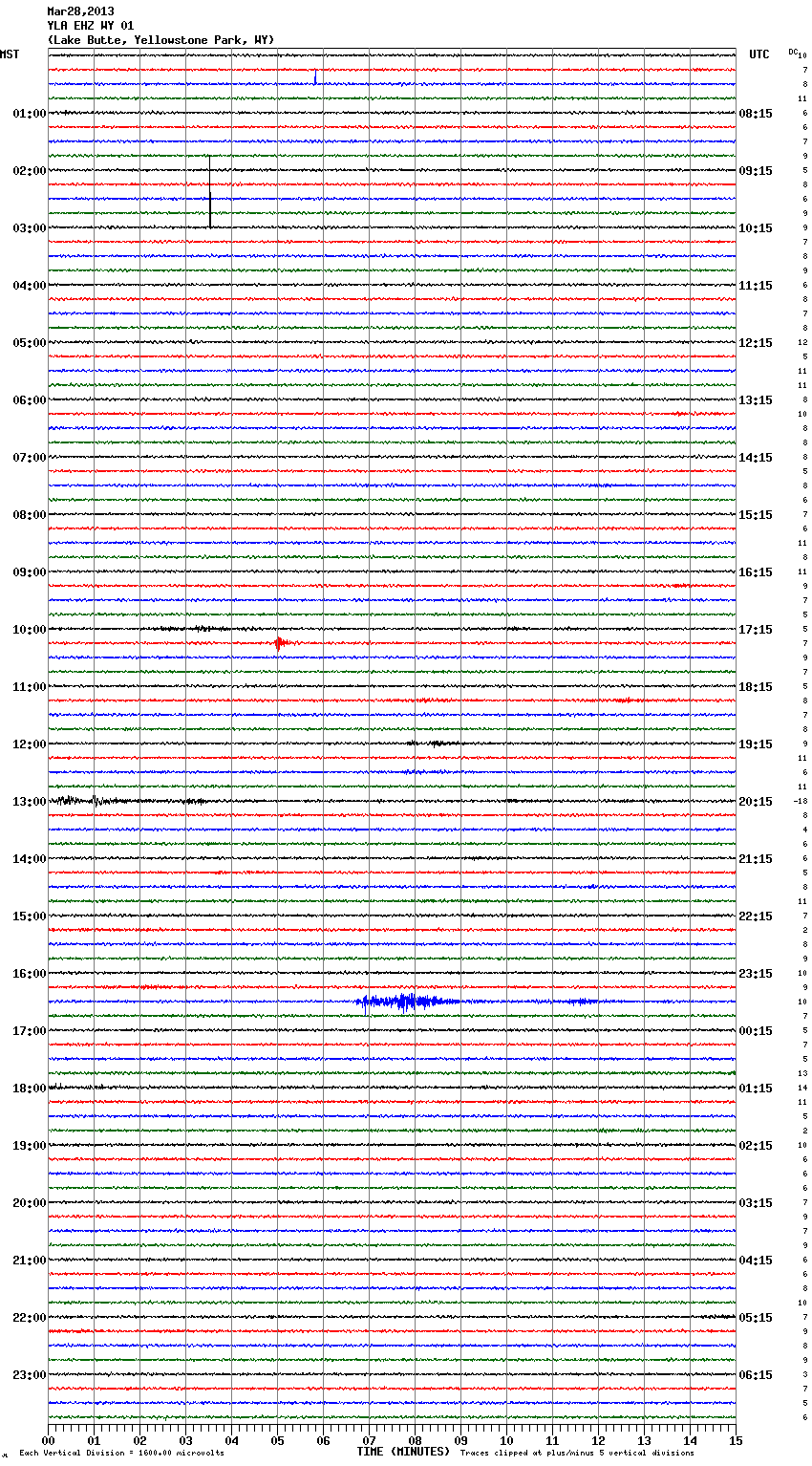Click the 11:15 UTC label
The height and width of the screenshot is (1466, 812).
(756, 286)
